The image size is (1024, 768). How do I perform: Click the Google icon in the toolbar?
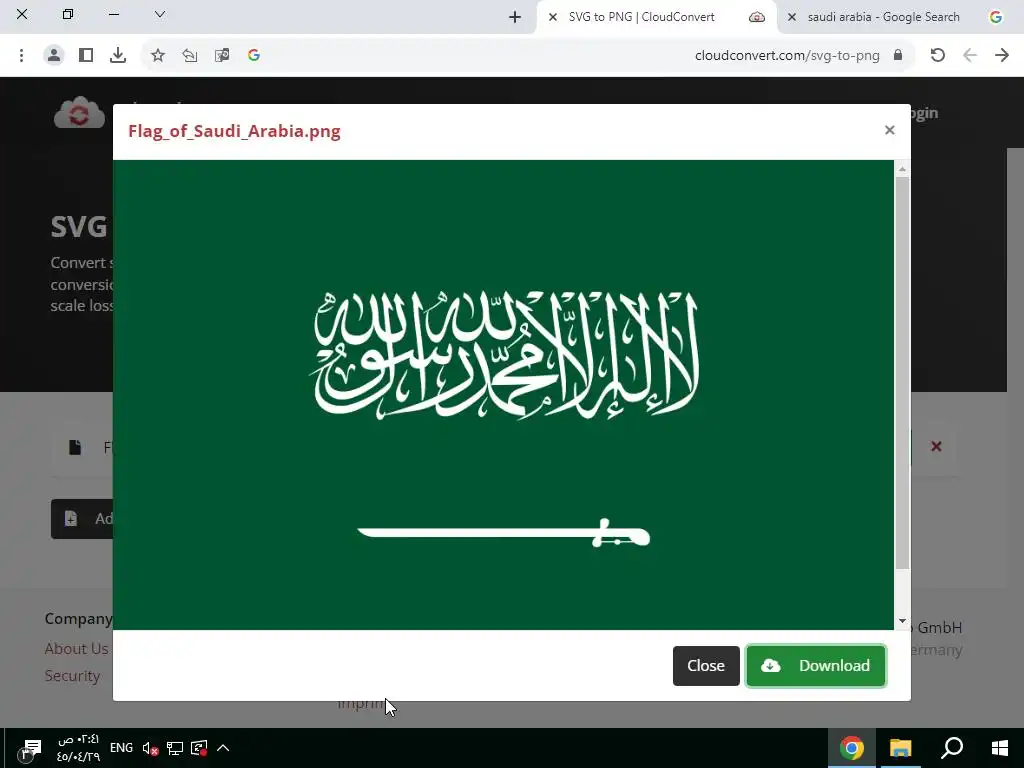(254, 56)
